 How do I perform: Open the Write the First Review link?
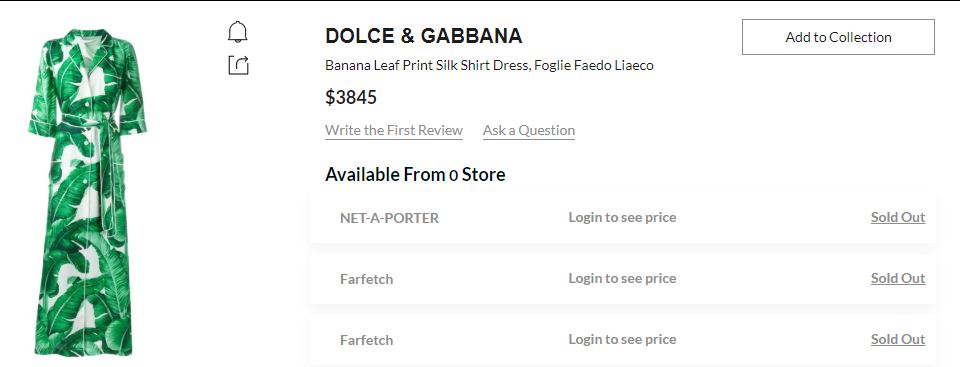[394, 131]
